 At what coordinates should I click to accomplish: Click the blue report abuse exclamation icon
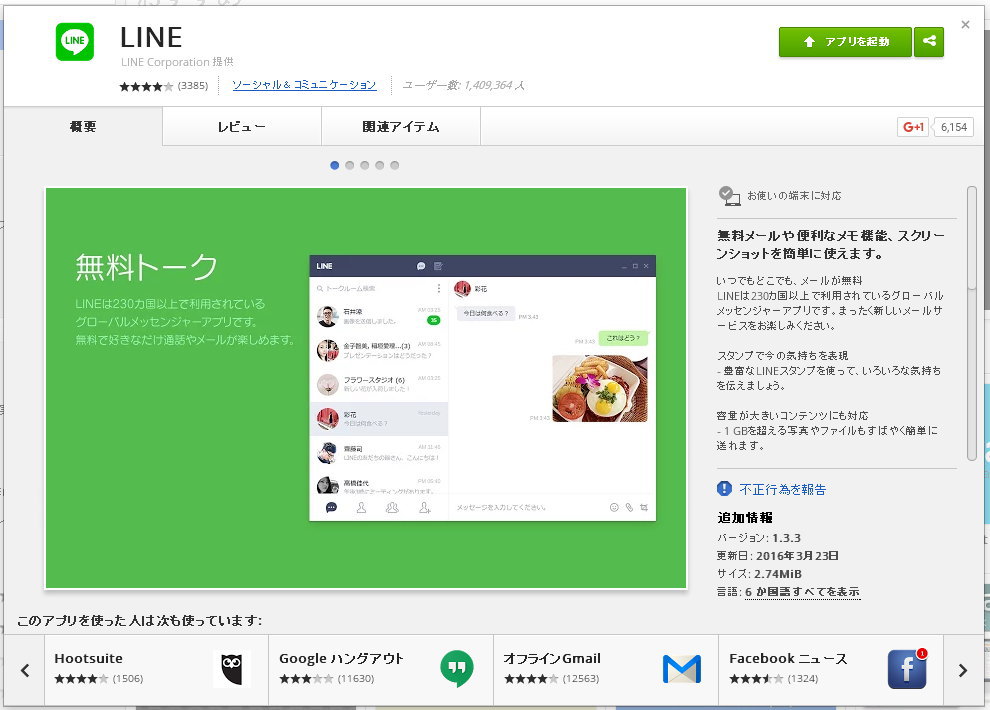[x=724, y=488]
